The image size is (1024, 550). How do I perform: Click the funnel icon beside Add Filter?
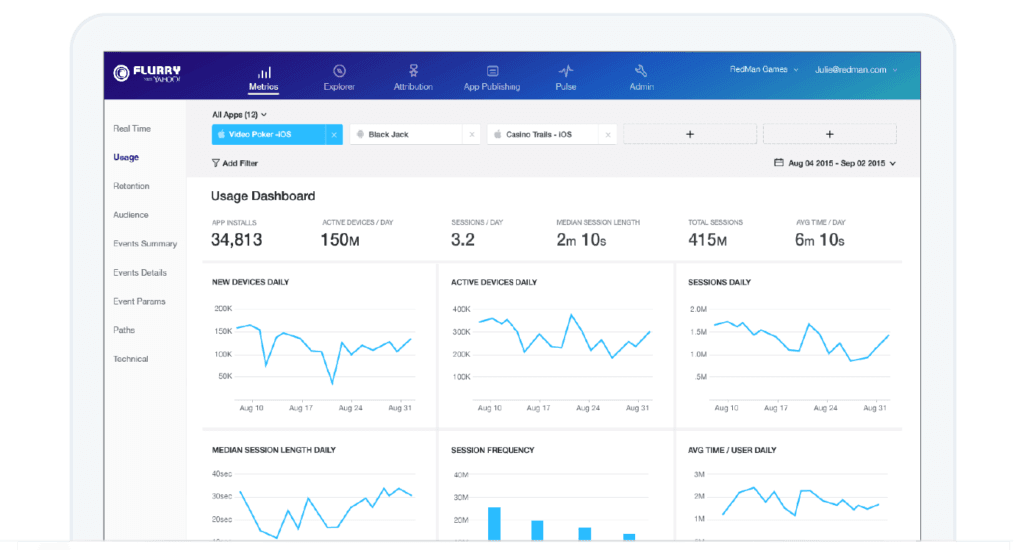216,163
